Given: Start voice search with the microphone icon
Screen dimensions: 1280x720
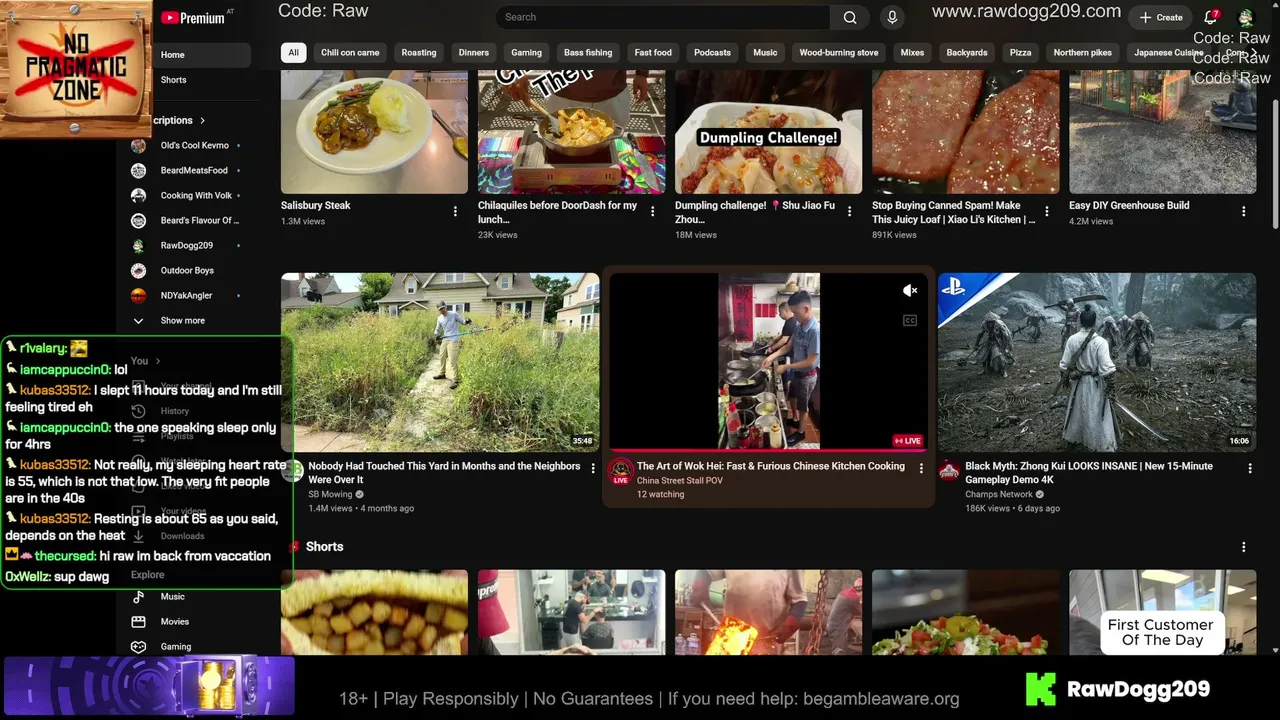Looking at the screenshot, I should tap(892, 17).
